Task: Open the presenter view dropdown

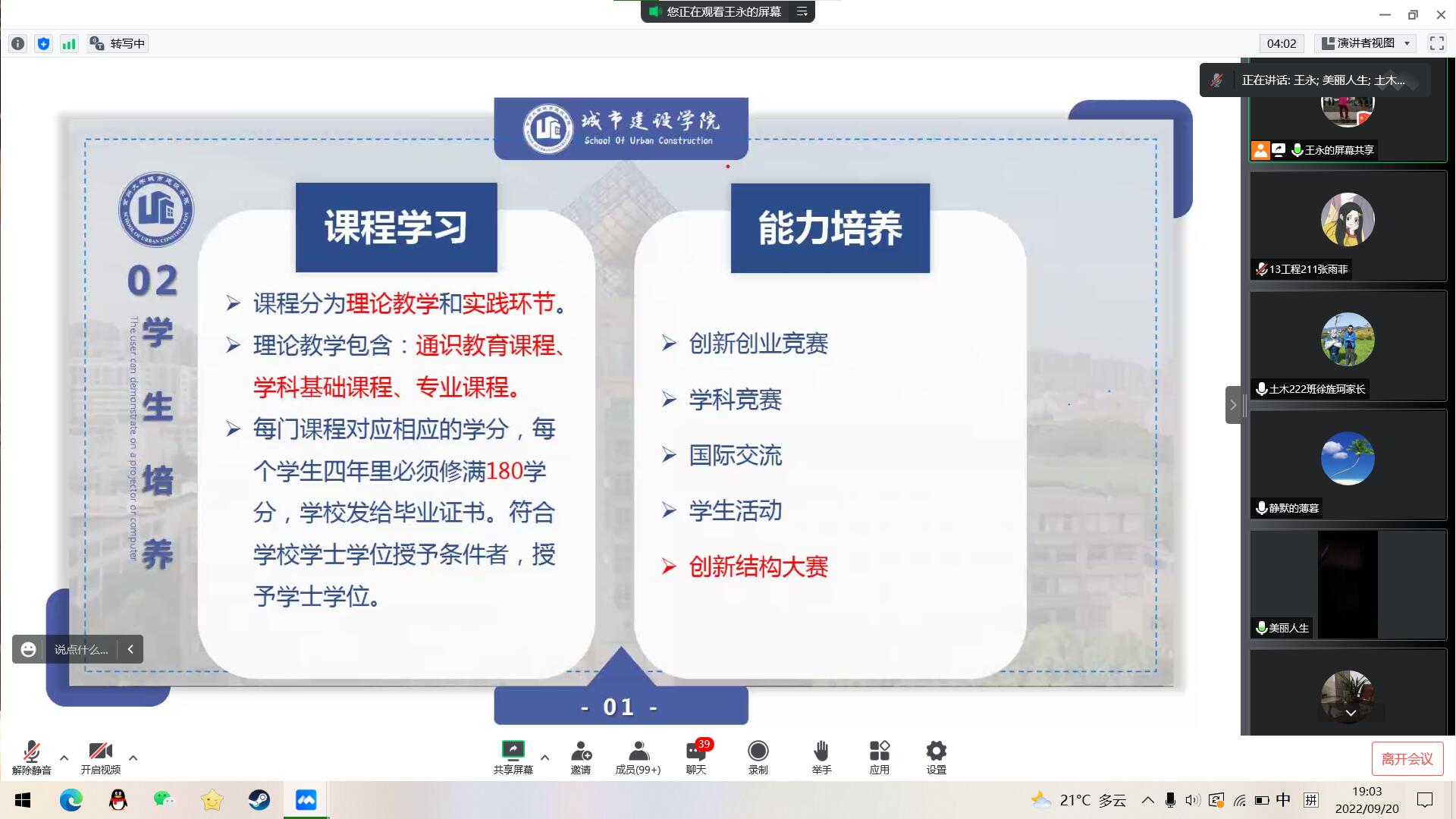Action: [x=1367, y=43]
